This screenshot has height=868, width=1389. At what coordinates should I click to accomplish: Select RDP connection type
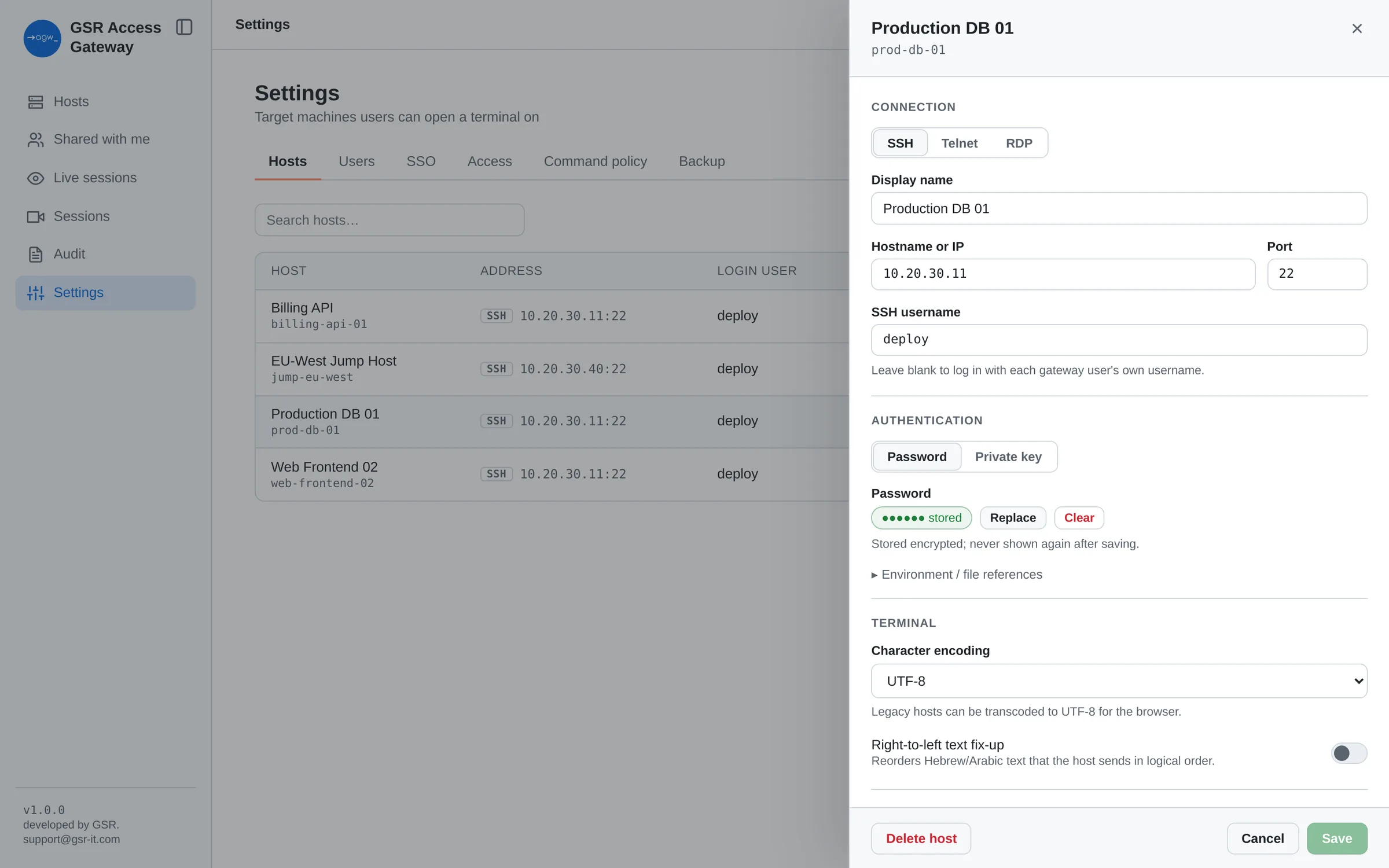point(1019,143)
